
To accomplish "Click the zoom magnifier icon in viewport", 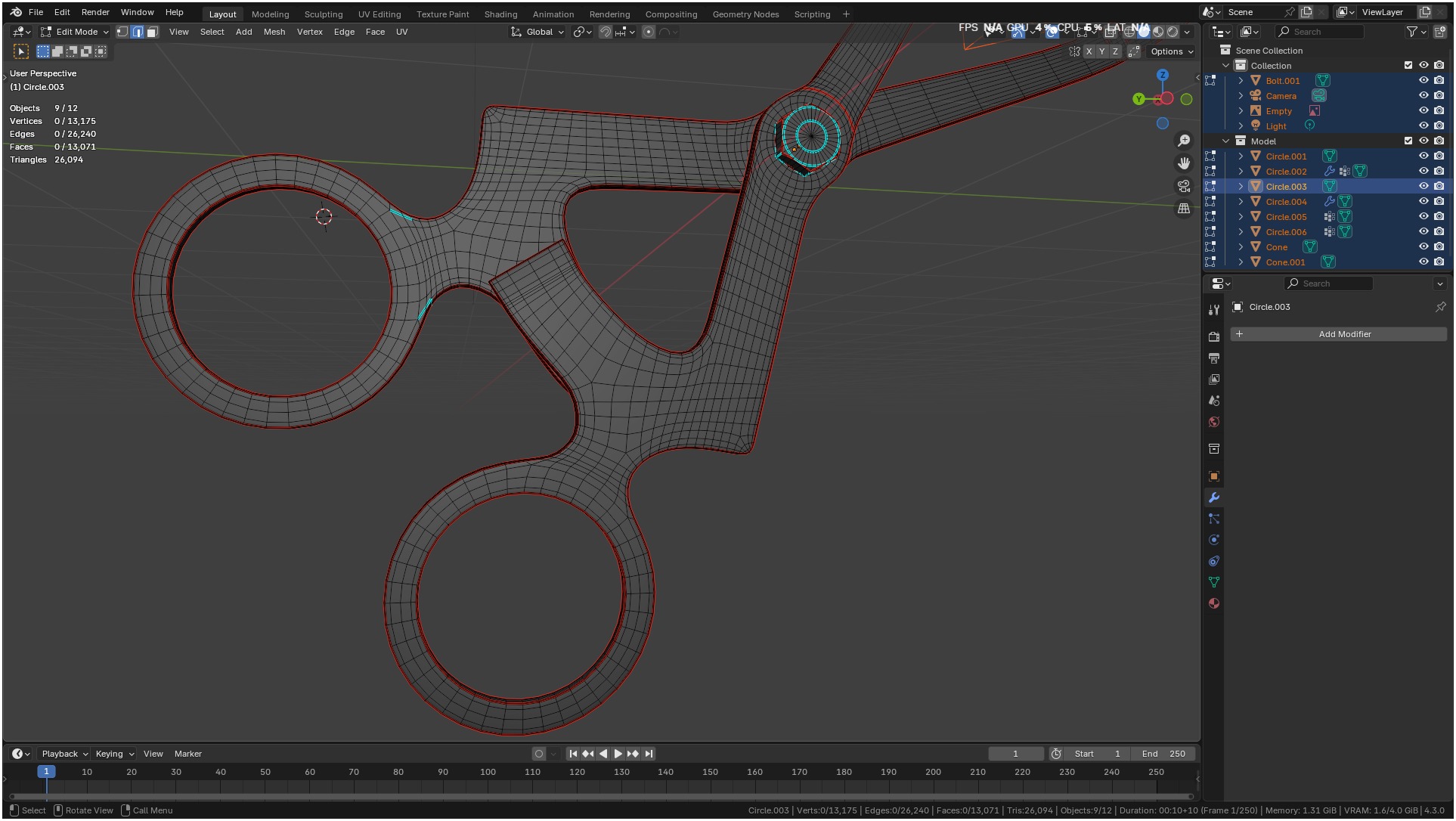I will pos(1184,141).
